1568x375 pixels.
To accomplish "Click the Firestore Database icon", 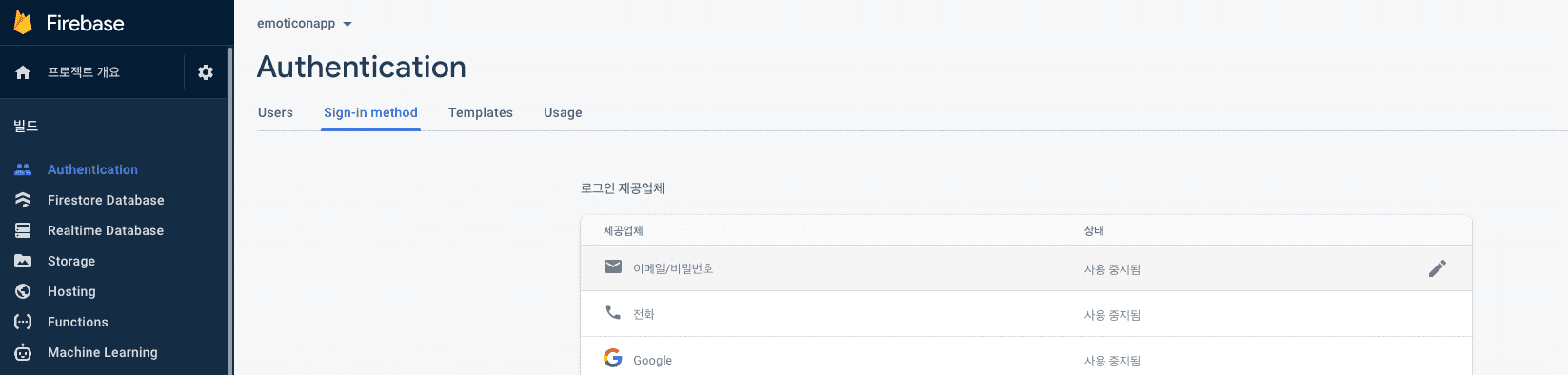I will 23,200.
